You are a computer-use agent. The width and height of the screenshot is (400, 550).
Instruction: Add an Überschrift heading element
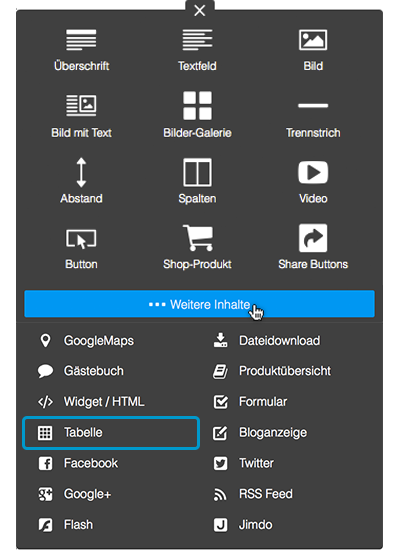81,50
